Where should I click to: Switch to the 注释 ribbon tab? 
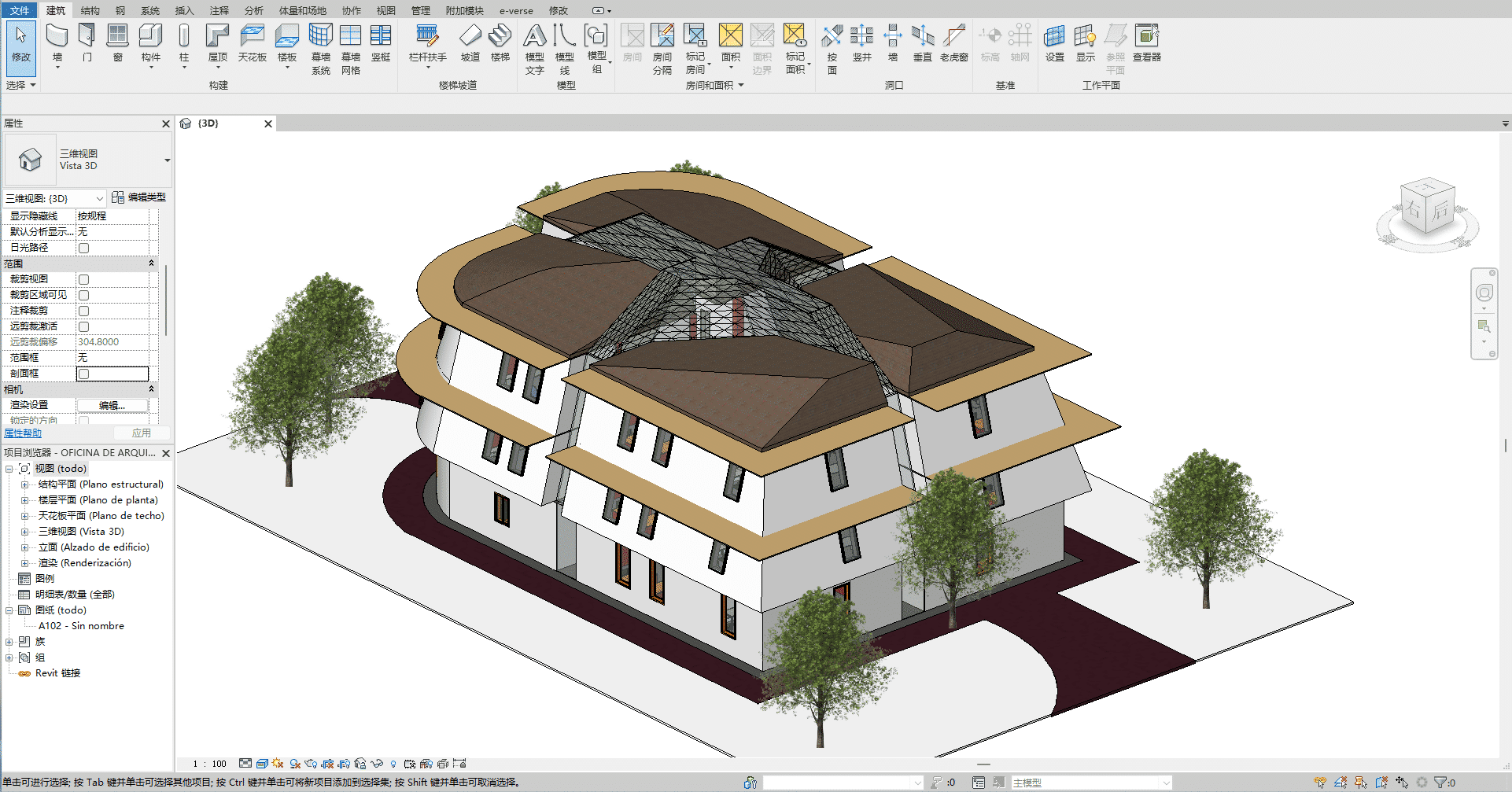coord(219,10)
